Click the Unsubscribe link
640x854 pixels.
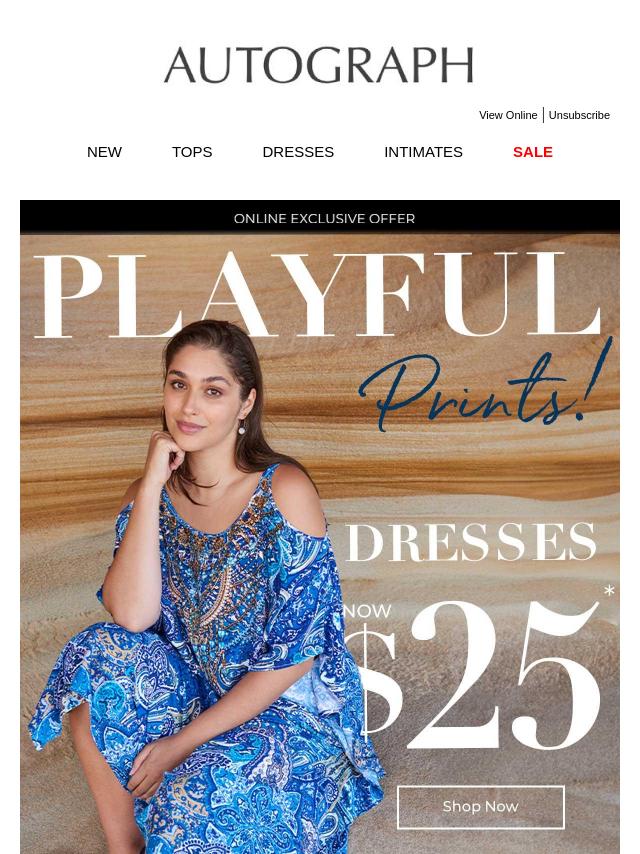pos(579,115)
